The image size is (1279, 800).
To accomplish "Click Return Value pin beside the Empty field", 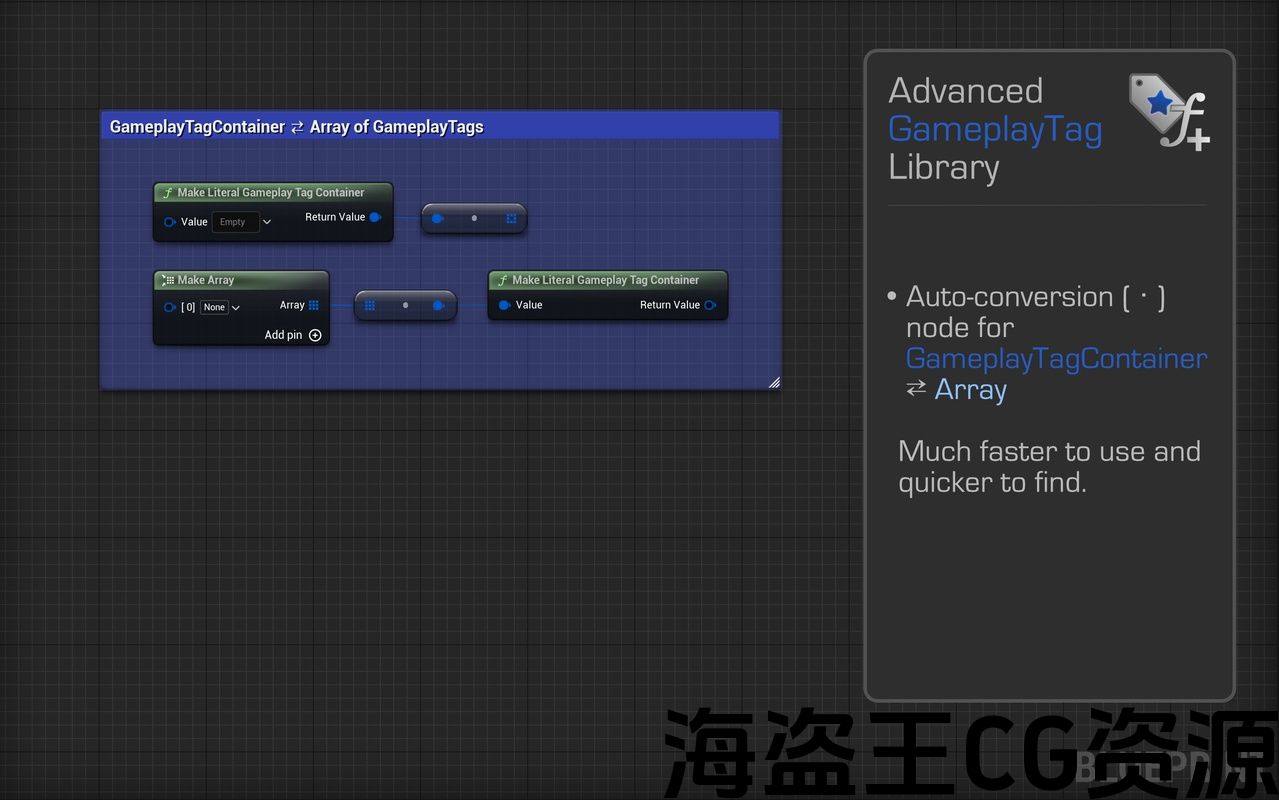I will pyautogui.click(x=375, y=217).
